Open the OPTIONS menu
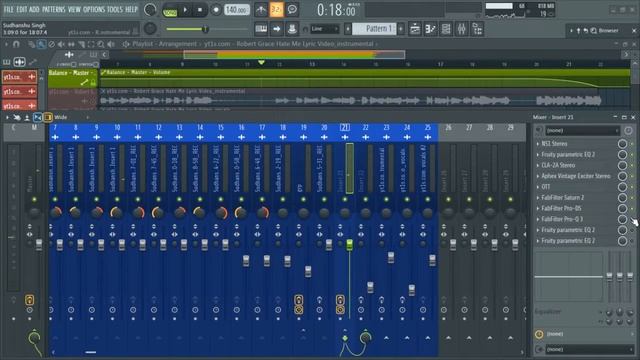The height and width of the screenshot is (360, 640). click(94, 9)
